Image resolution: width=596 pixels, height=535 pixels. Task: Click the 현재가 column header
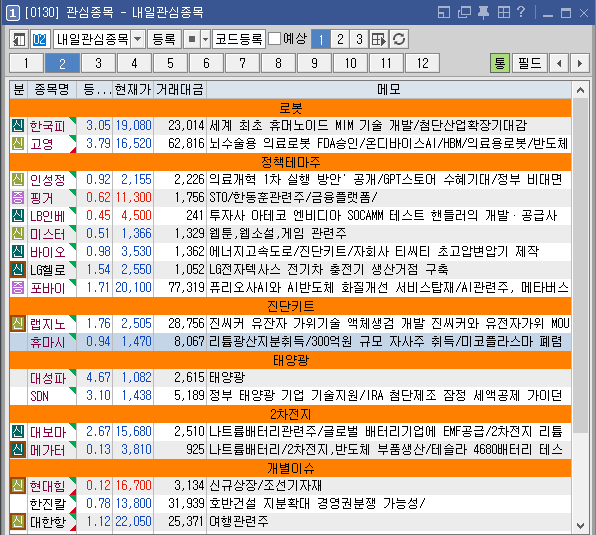point(133,90)
